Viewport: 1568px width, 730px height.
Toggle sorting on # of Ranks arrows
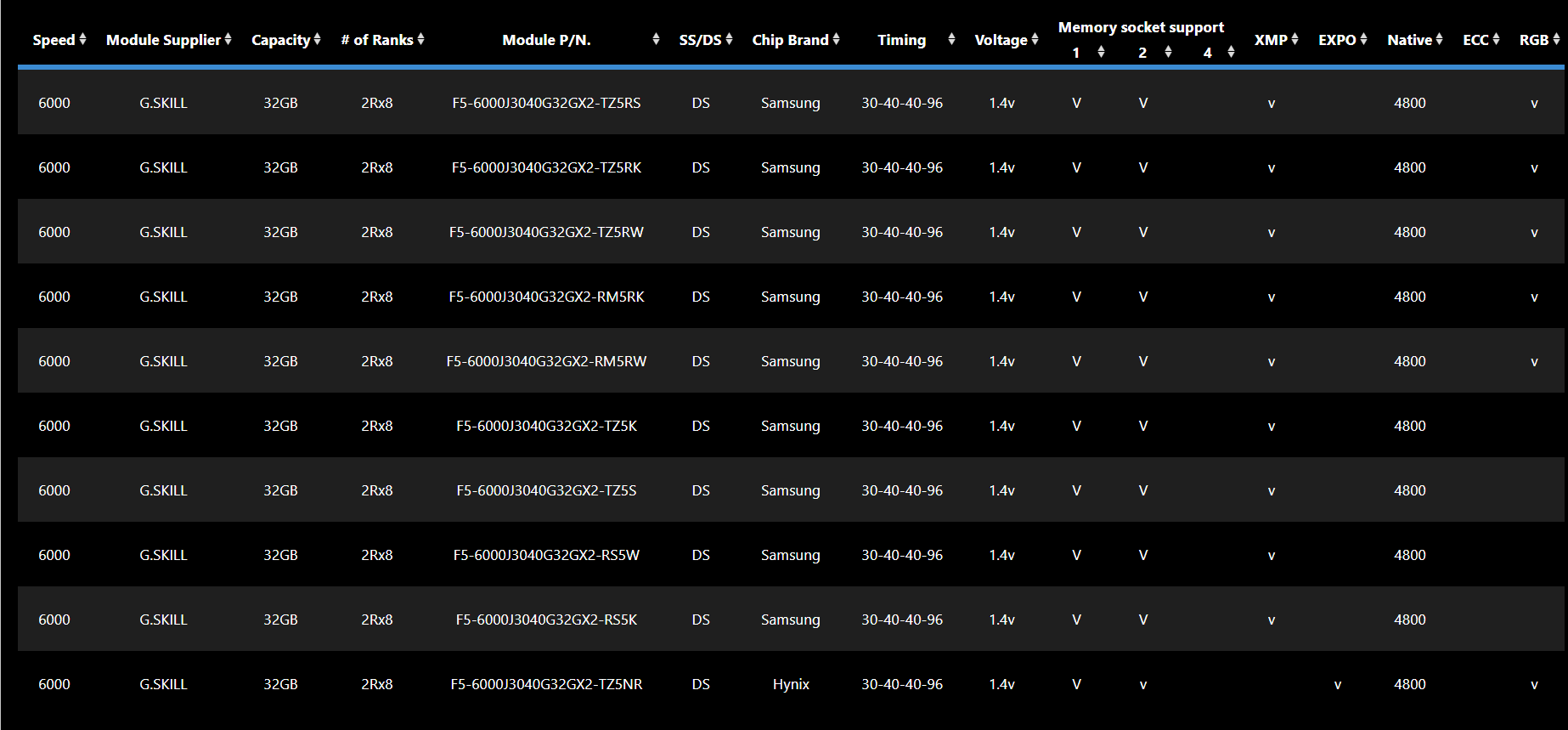coord(420,39)
